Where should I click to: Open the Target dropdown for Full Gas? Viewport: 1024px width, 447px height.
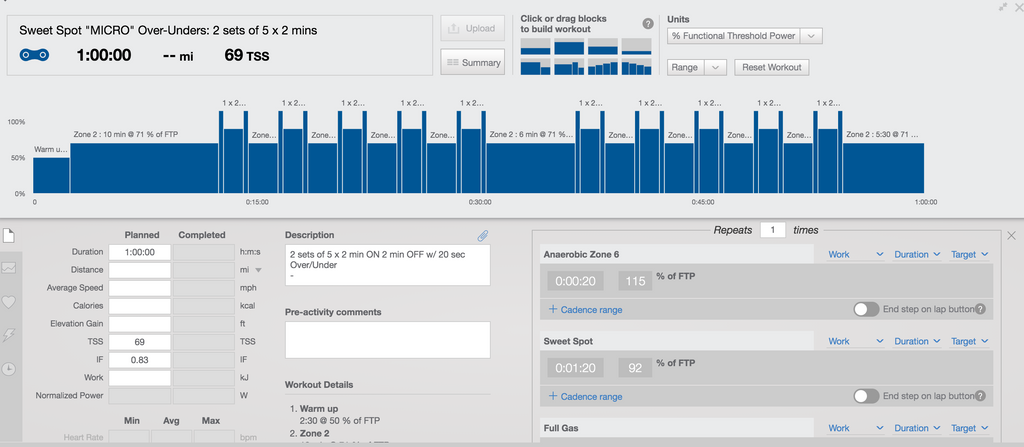(x=970, y=428)
